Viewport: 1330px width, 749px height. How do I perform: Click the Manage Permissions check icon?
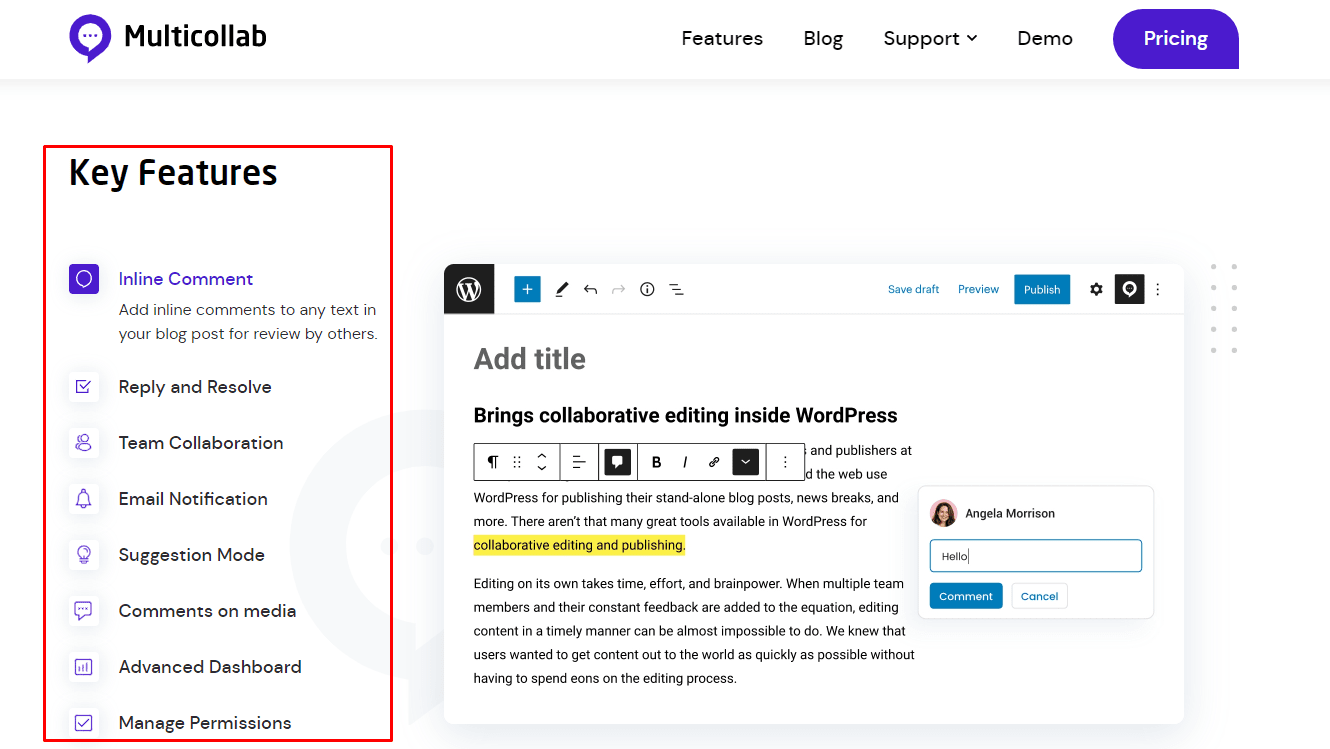(84, 723)
